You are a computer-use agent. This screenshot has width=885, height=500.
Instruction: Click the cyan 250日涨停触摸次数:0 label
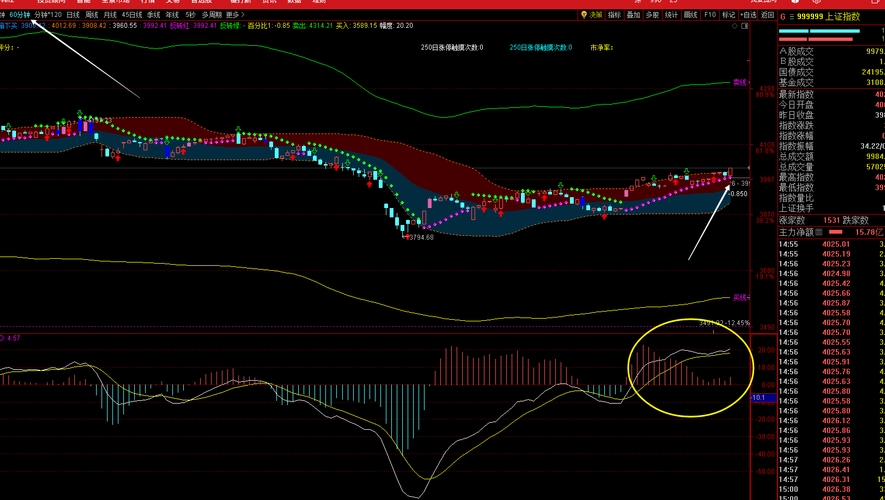(x=541, y=48)
